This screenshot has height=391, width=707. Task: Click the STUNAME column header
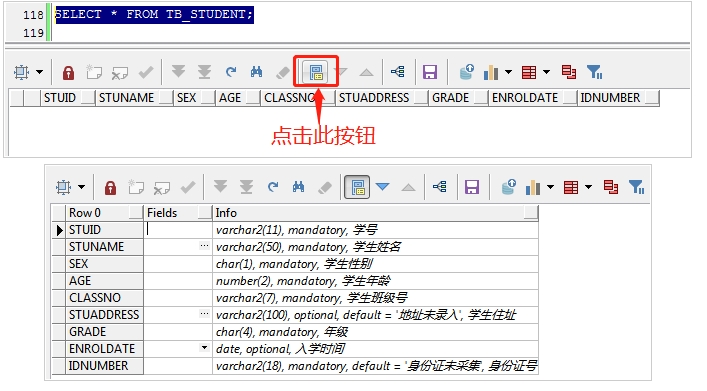coord(126,98)
